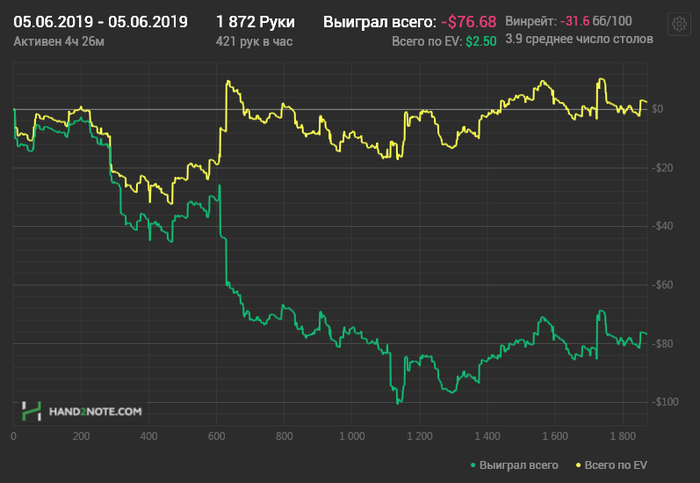Click the 'Активен 4ч 26м' text
Viewport: 700px width, 483px height.
[59, 42]
